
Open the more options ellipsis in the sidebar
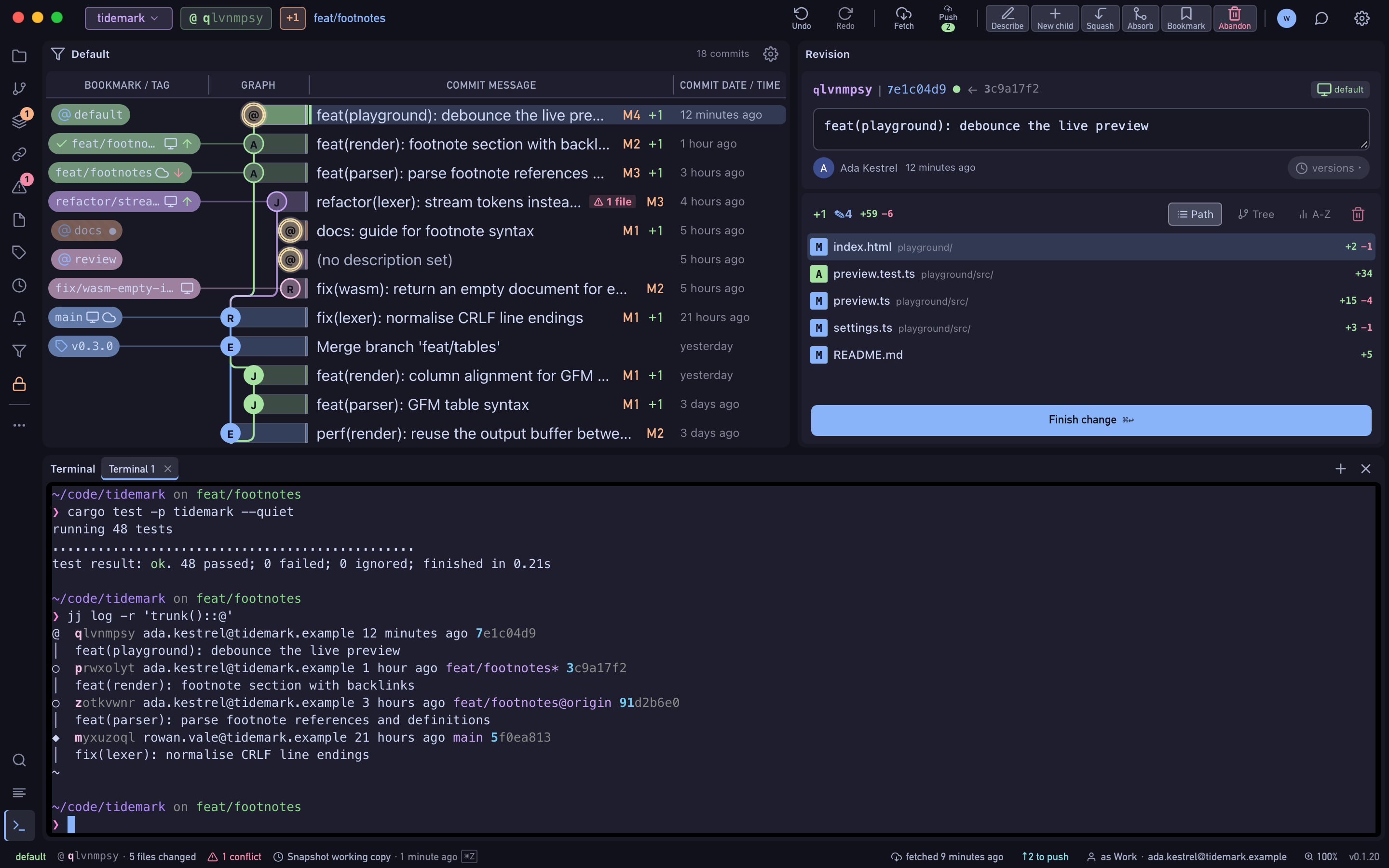click(x=19, y=425)
